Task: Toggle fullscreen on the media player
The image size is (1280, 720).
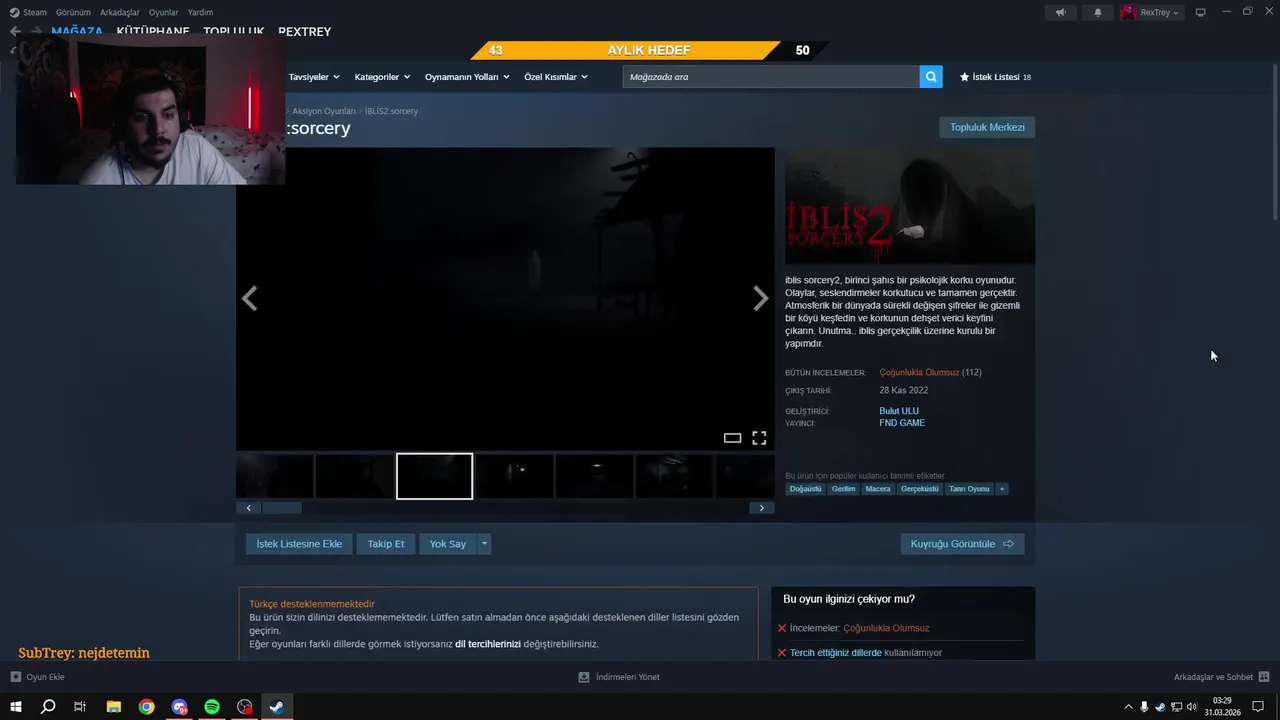Action: point(759,438)
